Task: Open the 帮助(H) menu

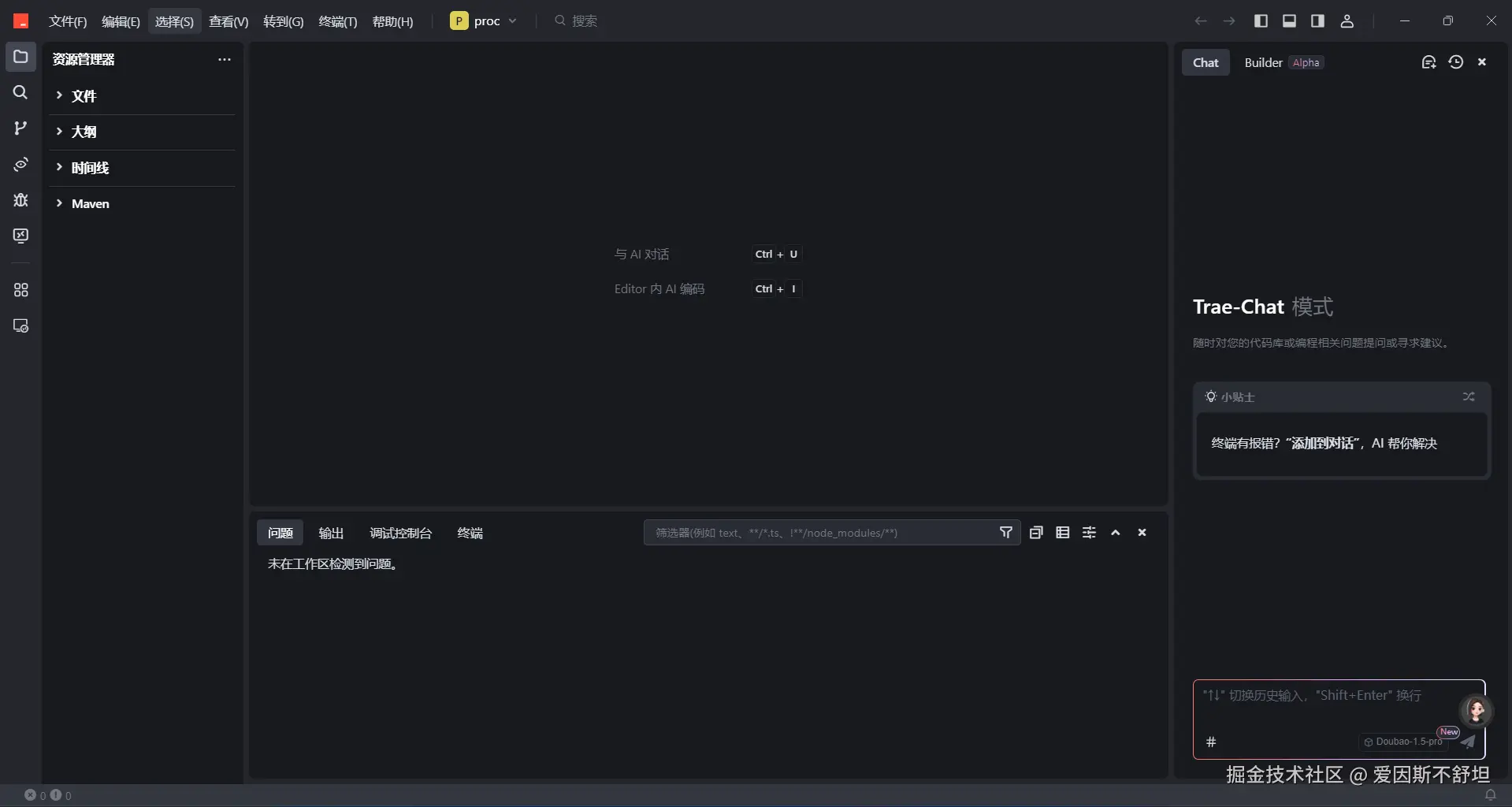Action: (x=392, y=21)
